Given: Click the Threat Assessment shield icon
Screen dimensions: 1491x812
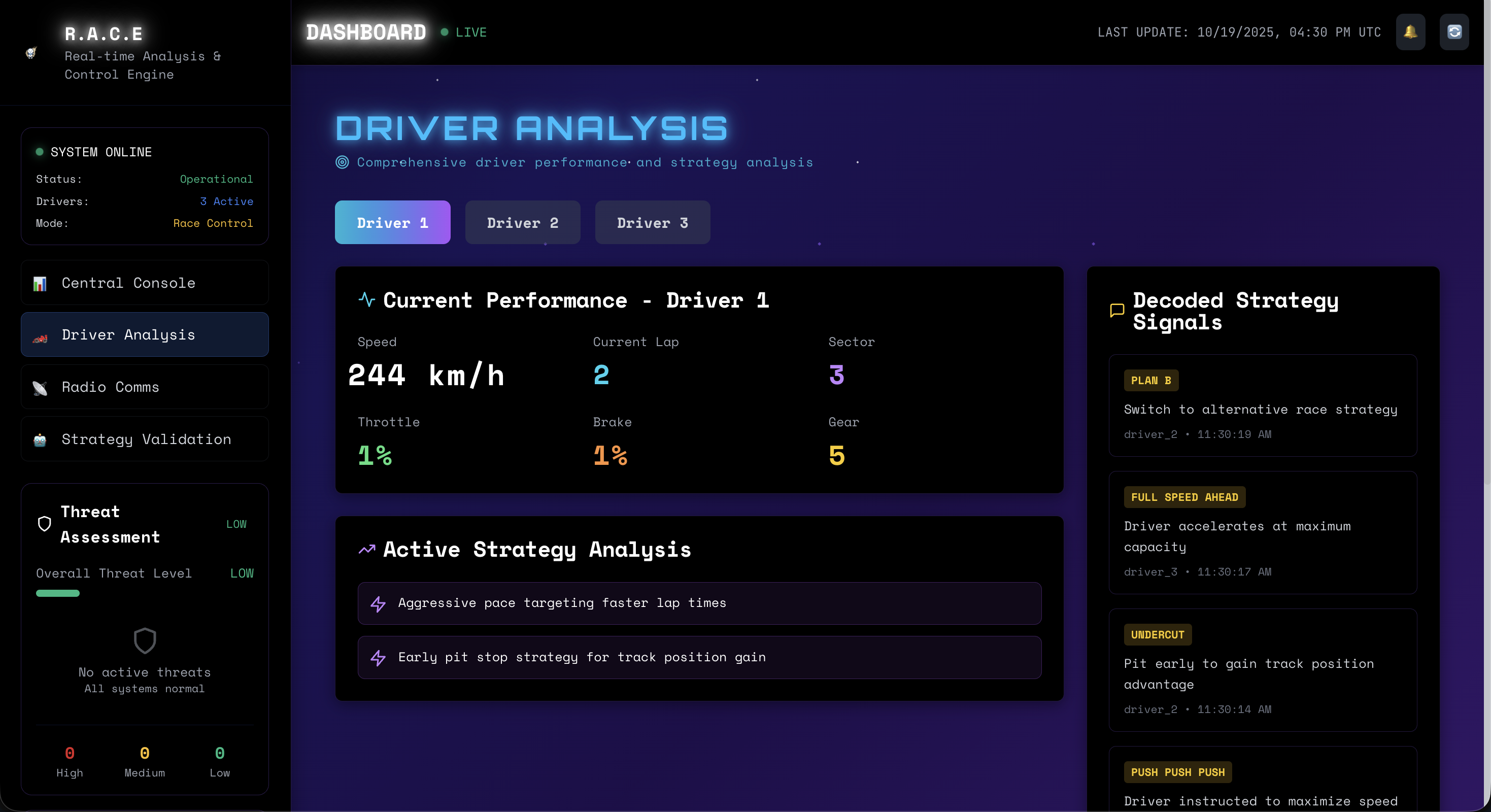Looking at the screenshot, I should tap(45, 524).
